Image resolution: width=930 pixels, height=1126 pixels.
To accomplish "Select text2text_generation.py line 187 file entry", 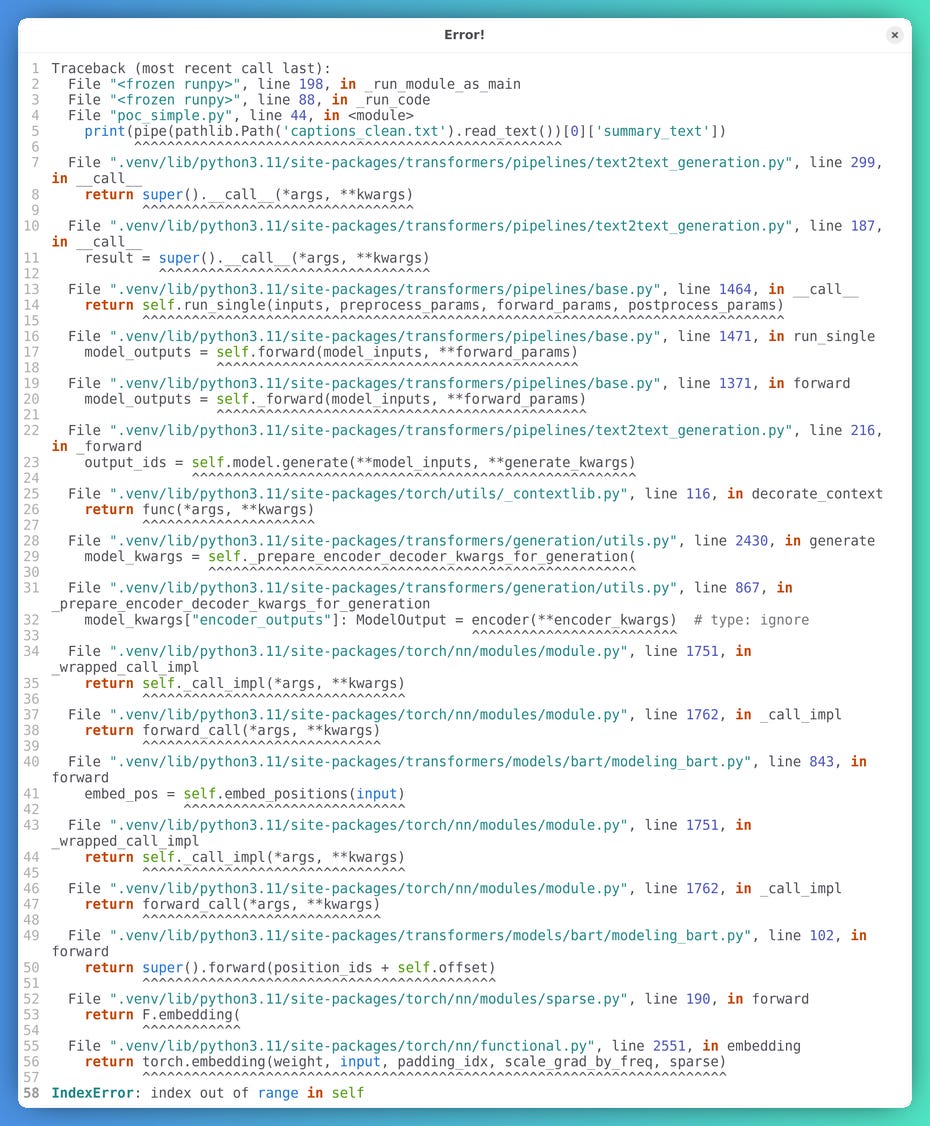I will 467,233.
